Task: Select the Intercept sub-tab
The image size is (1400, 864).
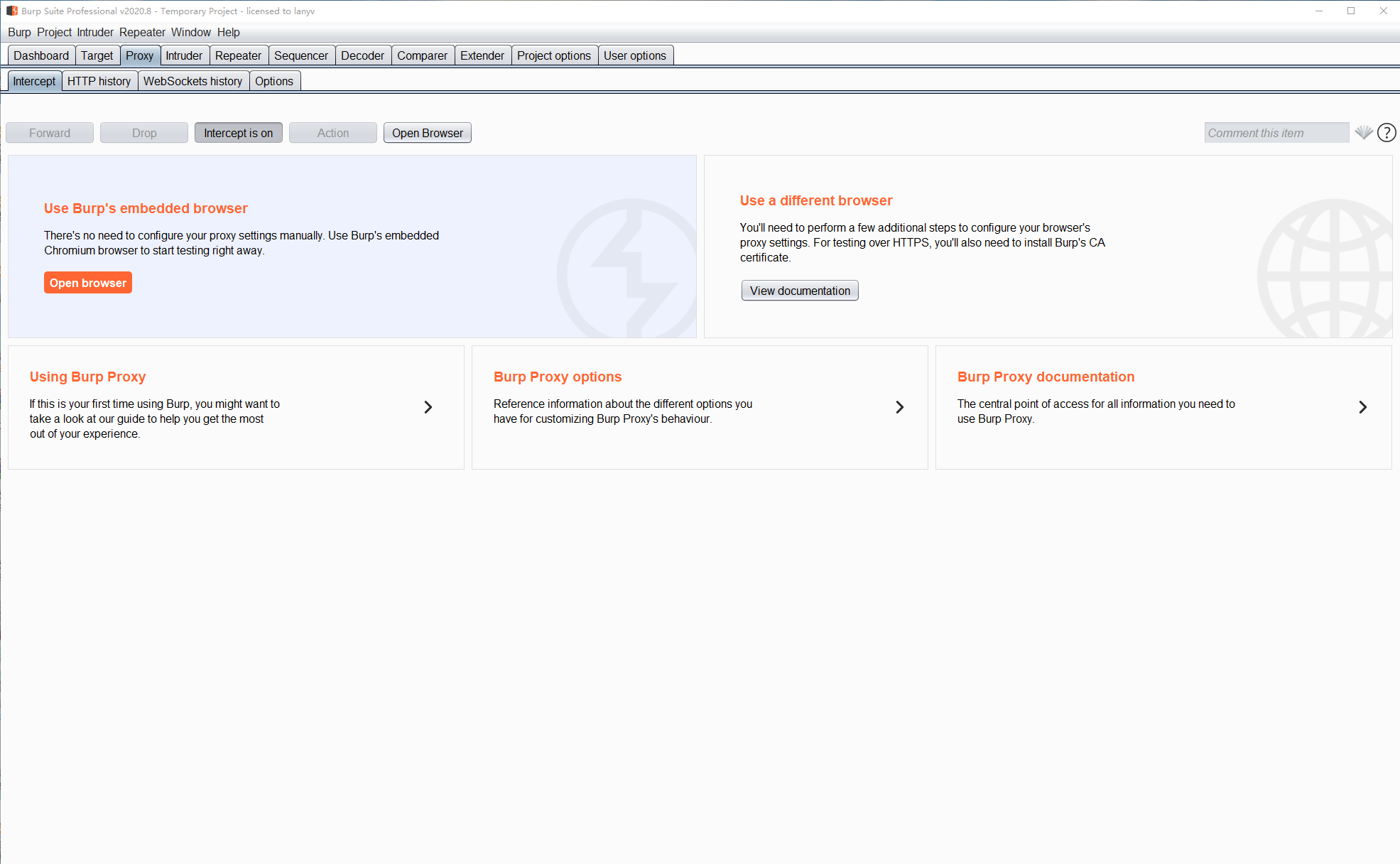Action: point(34,81)
